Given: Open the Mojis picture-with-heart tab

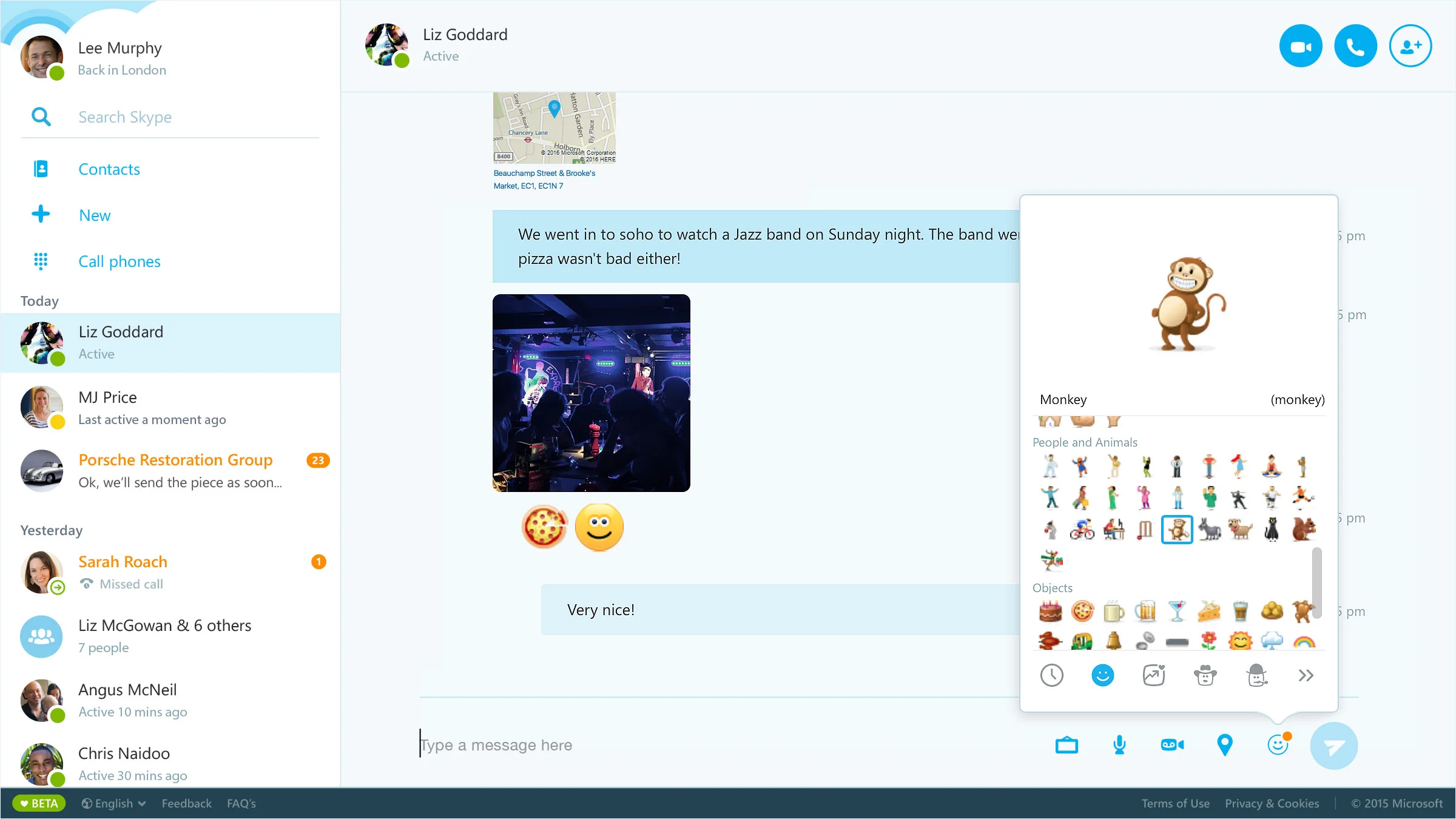Looking at the screenshot, I should 1154,675.
